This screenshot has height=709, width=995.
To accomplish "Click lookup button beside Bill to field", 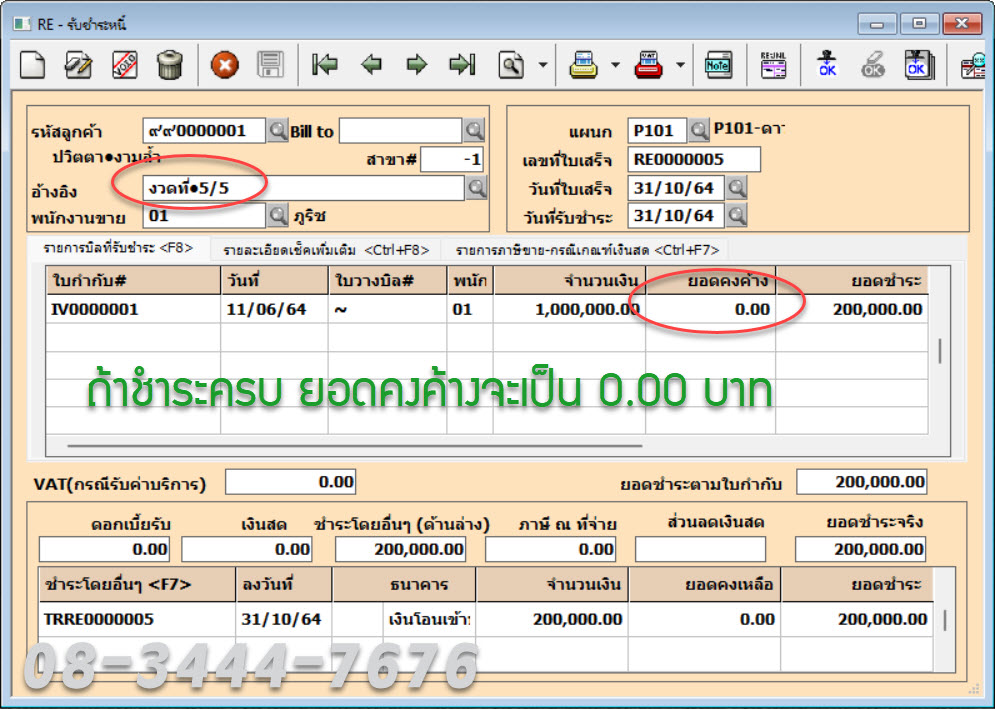I will click(x=474, y=131).
